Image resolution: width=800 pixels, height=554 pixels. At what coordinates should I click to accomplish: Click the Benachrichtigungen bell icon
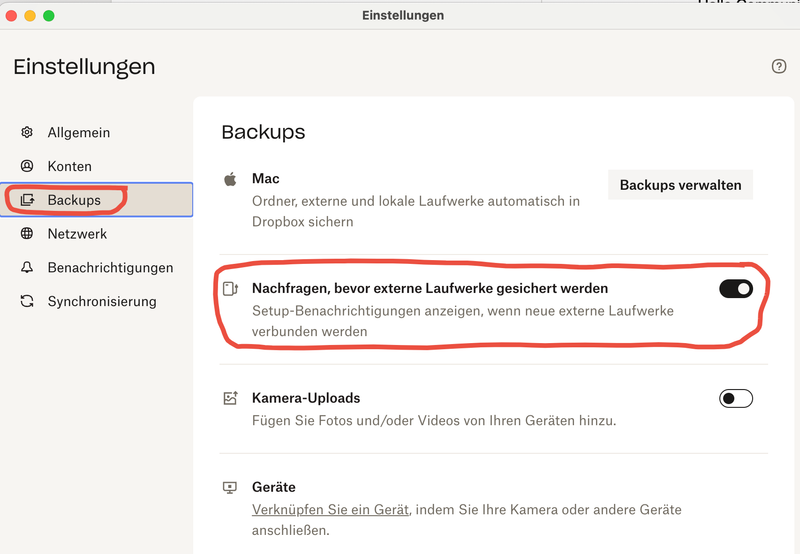[27, 268]
